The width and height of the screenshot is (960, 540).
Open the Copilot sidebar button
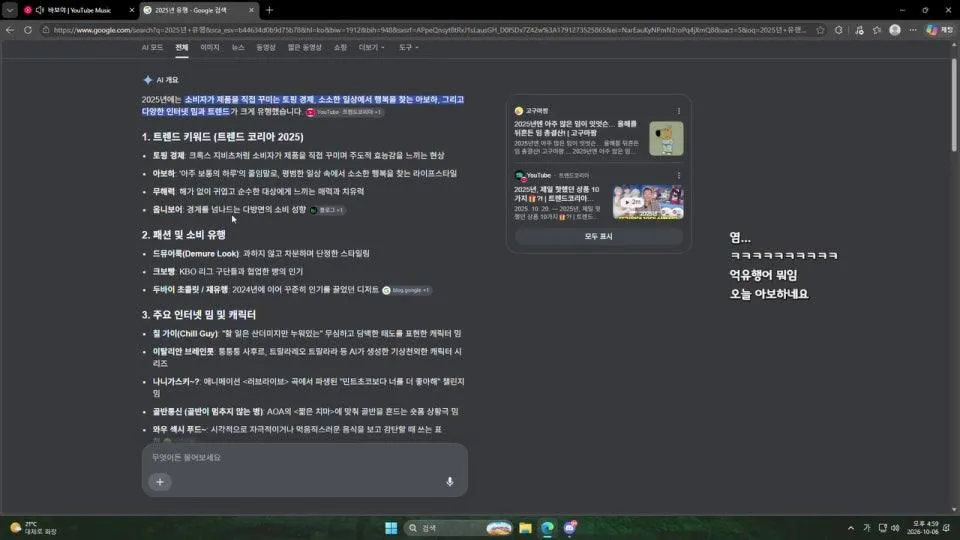coord(940,30)
